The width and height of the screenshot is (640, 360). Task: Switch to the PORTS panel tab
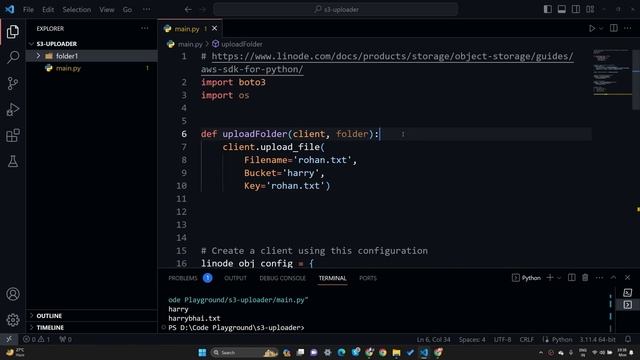368,278
